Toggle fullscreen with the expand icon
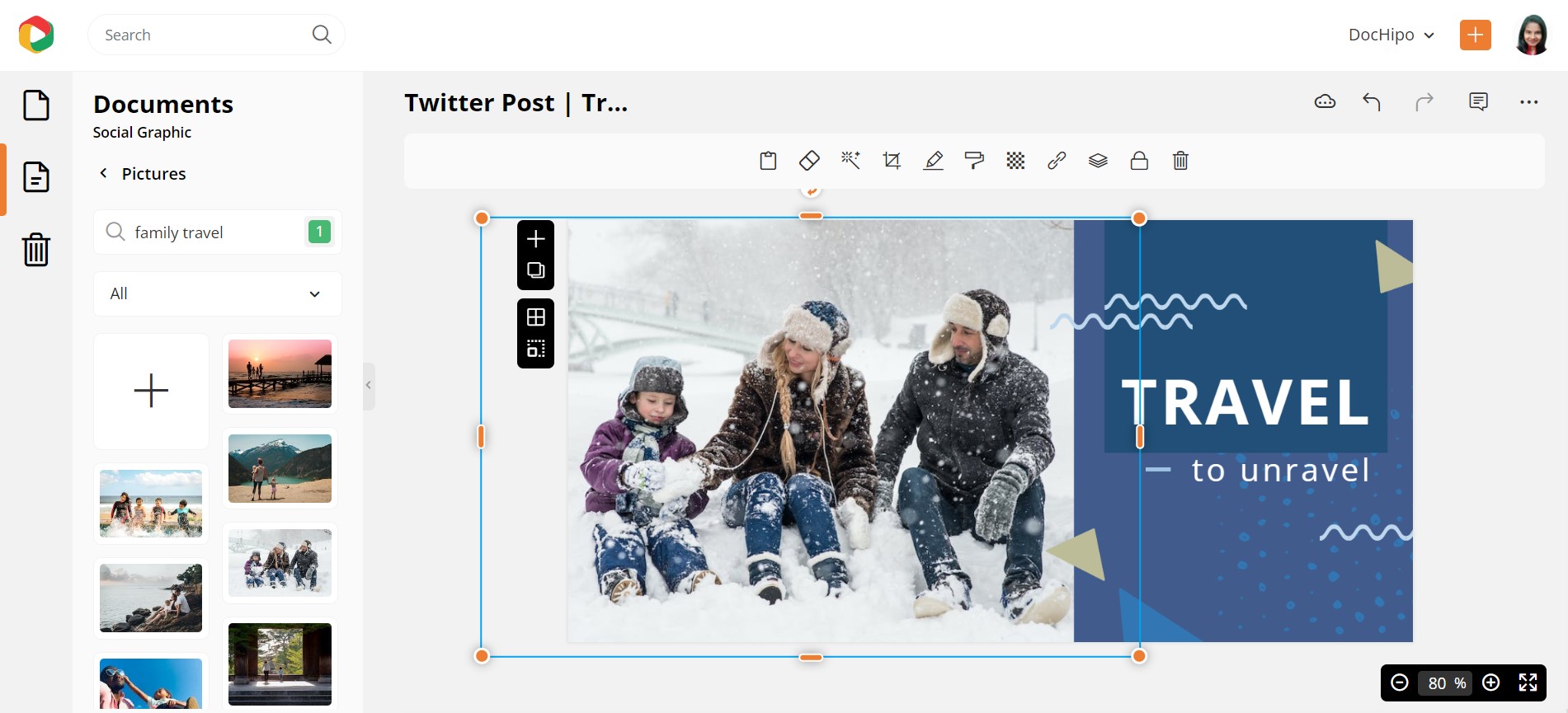The height and width of the screenshot is (713, 1568). click(x=1528, y=683)
